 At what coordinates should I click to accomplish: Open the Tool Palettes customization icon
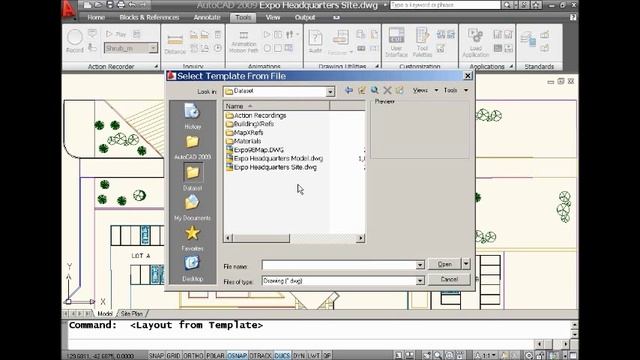pyautogui.click(x=422, y=42)
